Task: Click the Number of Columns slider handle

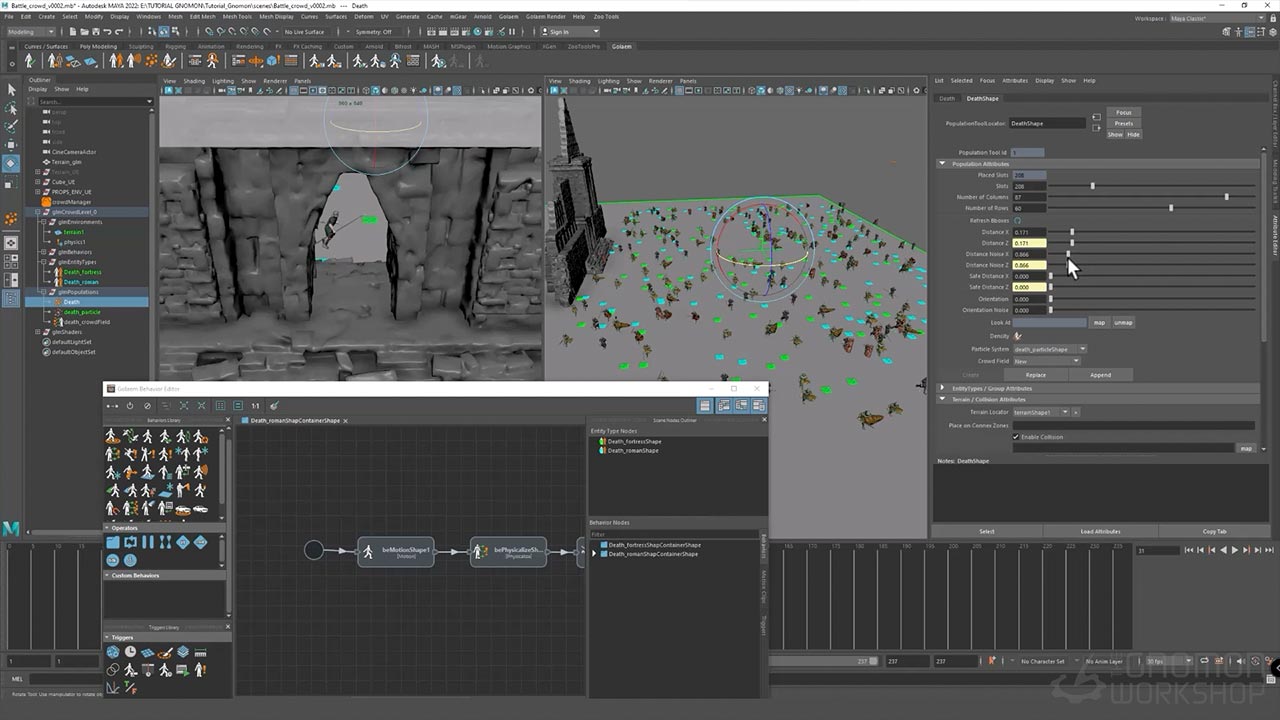Action: pos(1226,197)
